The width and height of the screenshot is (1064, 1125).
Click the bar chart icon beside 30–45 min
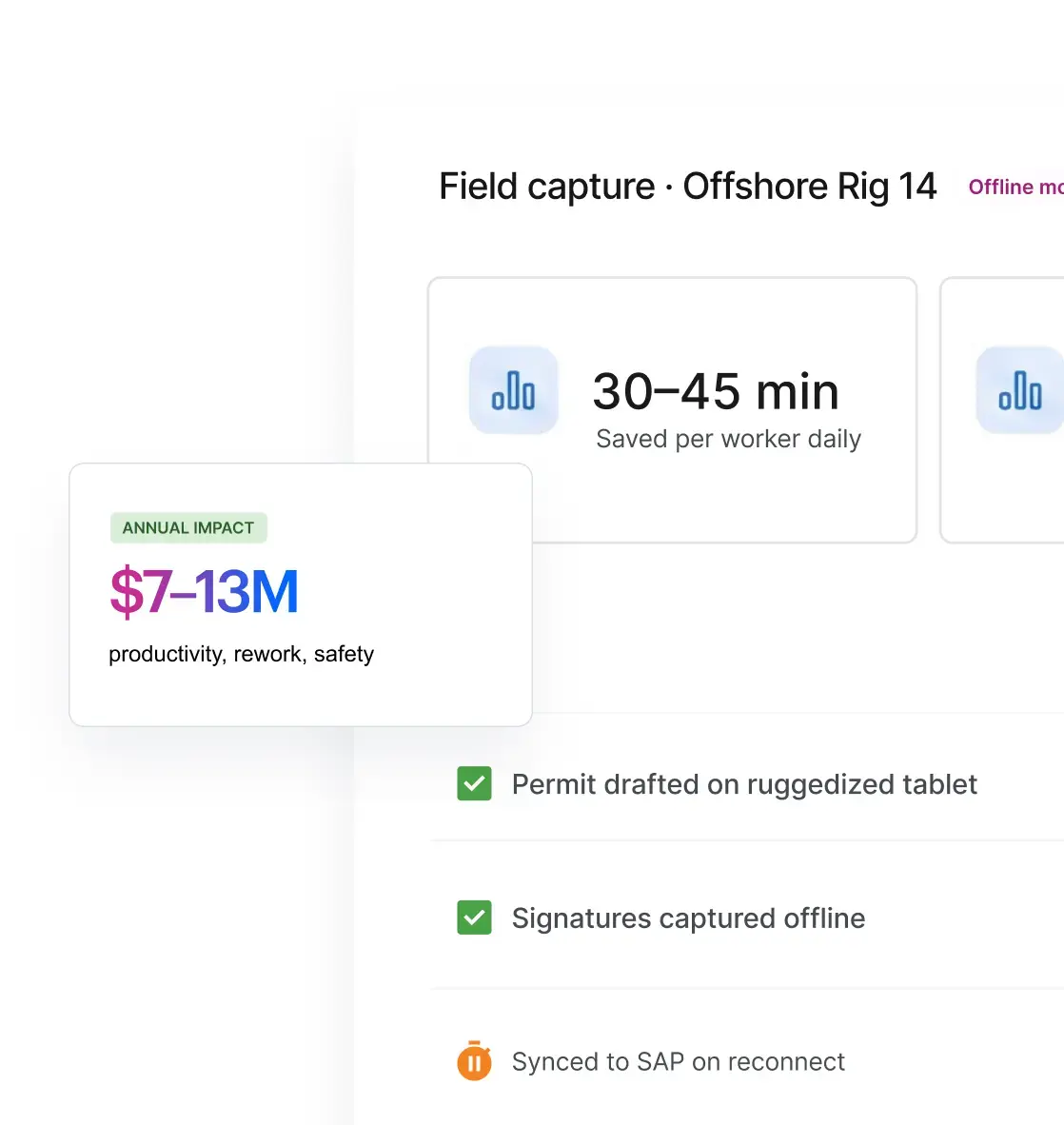514,390
